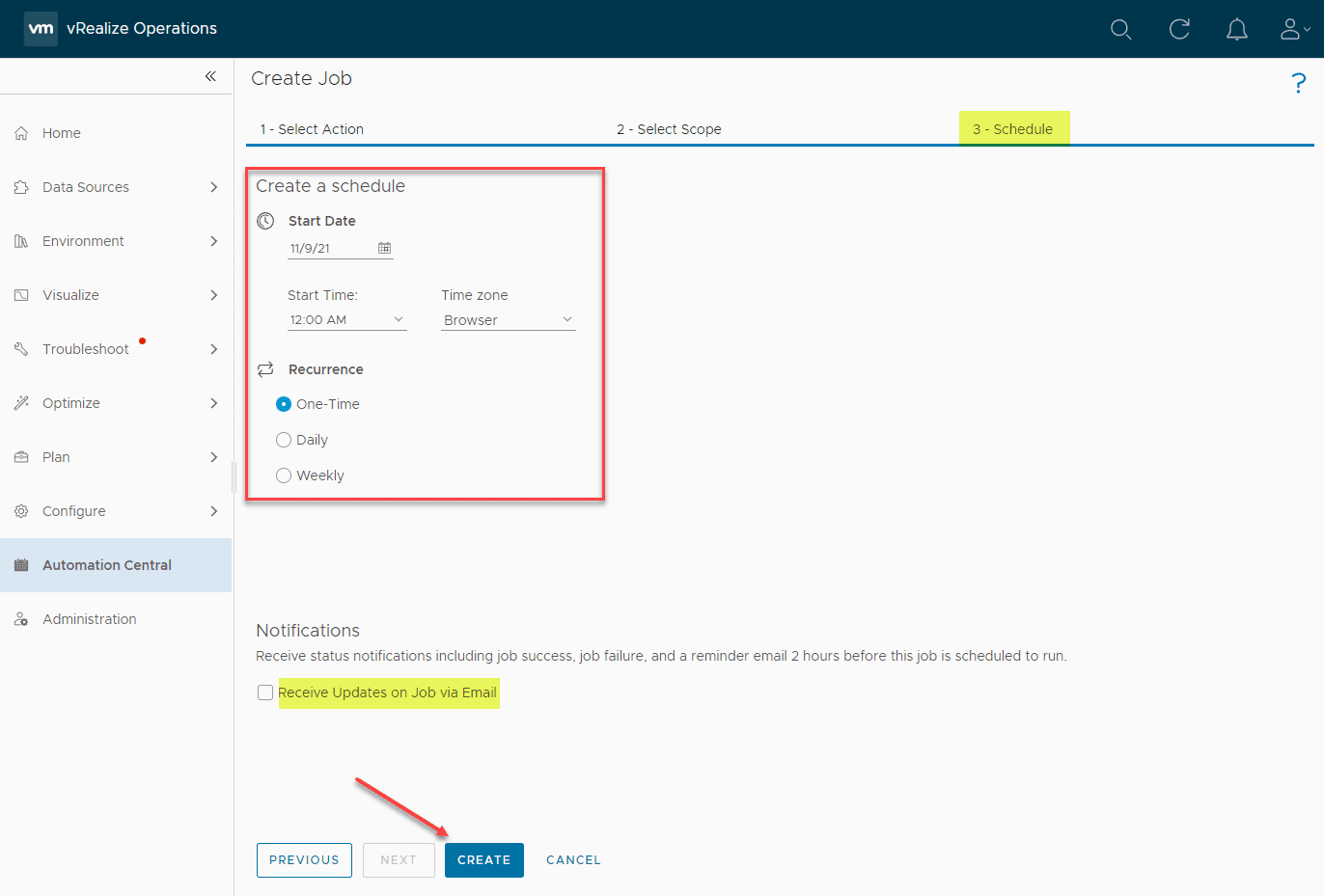Open the notifications bell
The height and width of the screenshot is (896, 1324).
(1236, 29)
